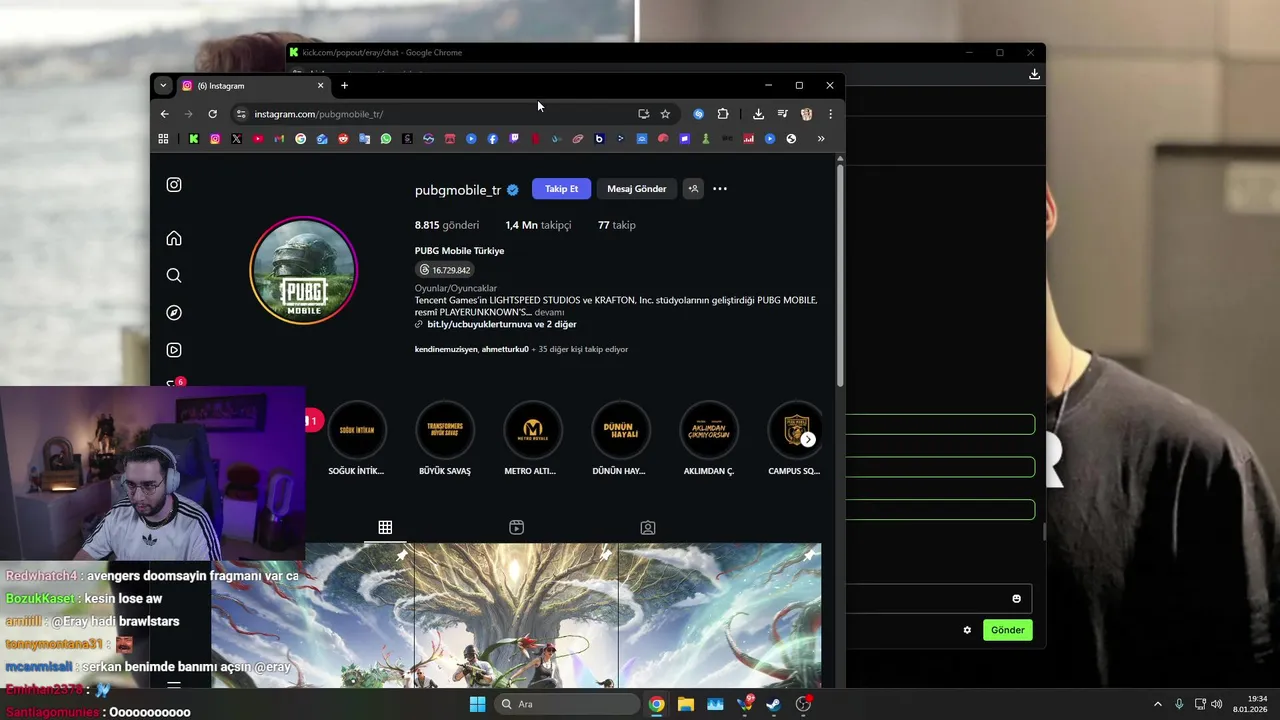Expand bio with the 'devamı' link

(549, 312)
